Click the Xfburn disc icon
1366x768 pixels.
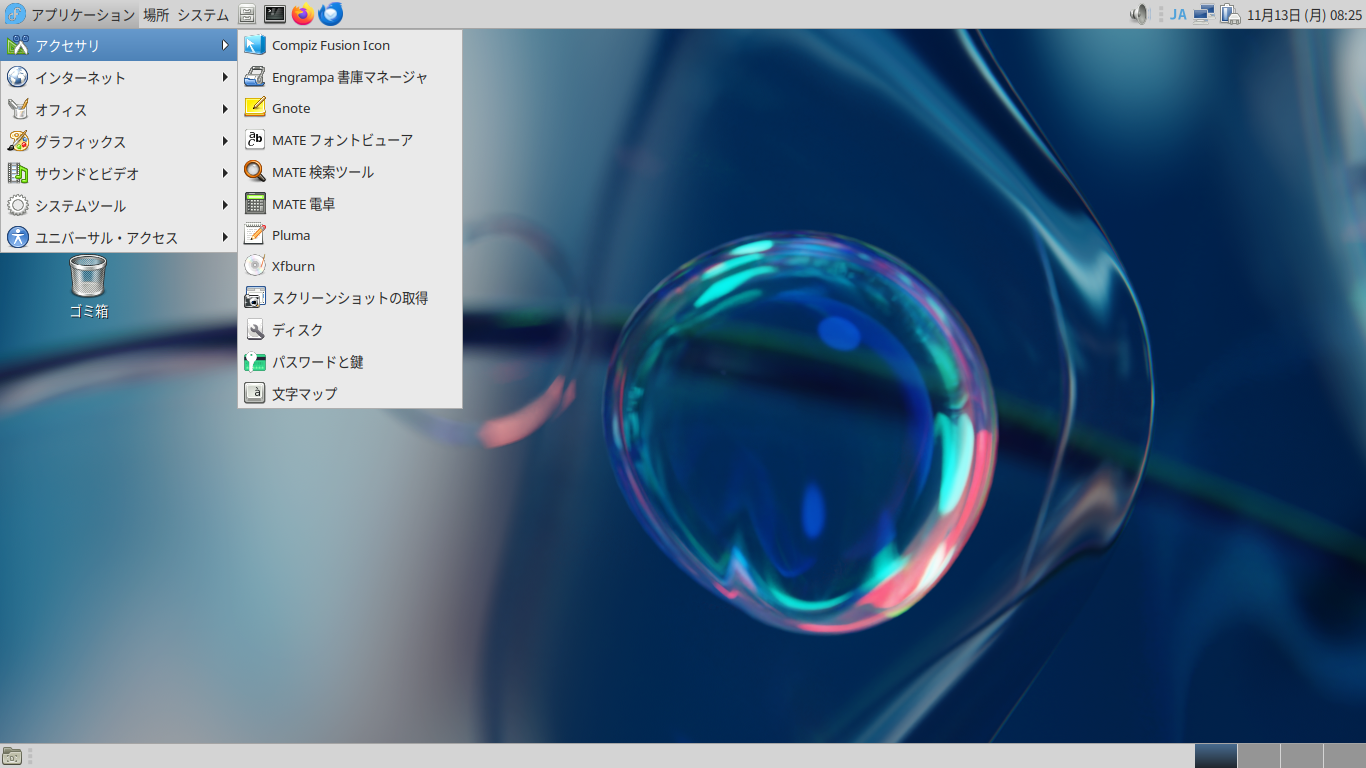click(255, 266)
